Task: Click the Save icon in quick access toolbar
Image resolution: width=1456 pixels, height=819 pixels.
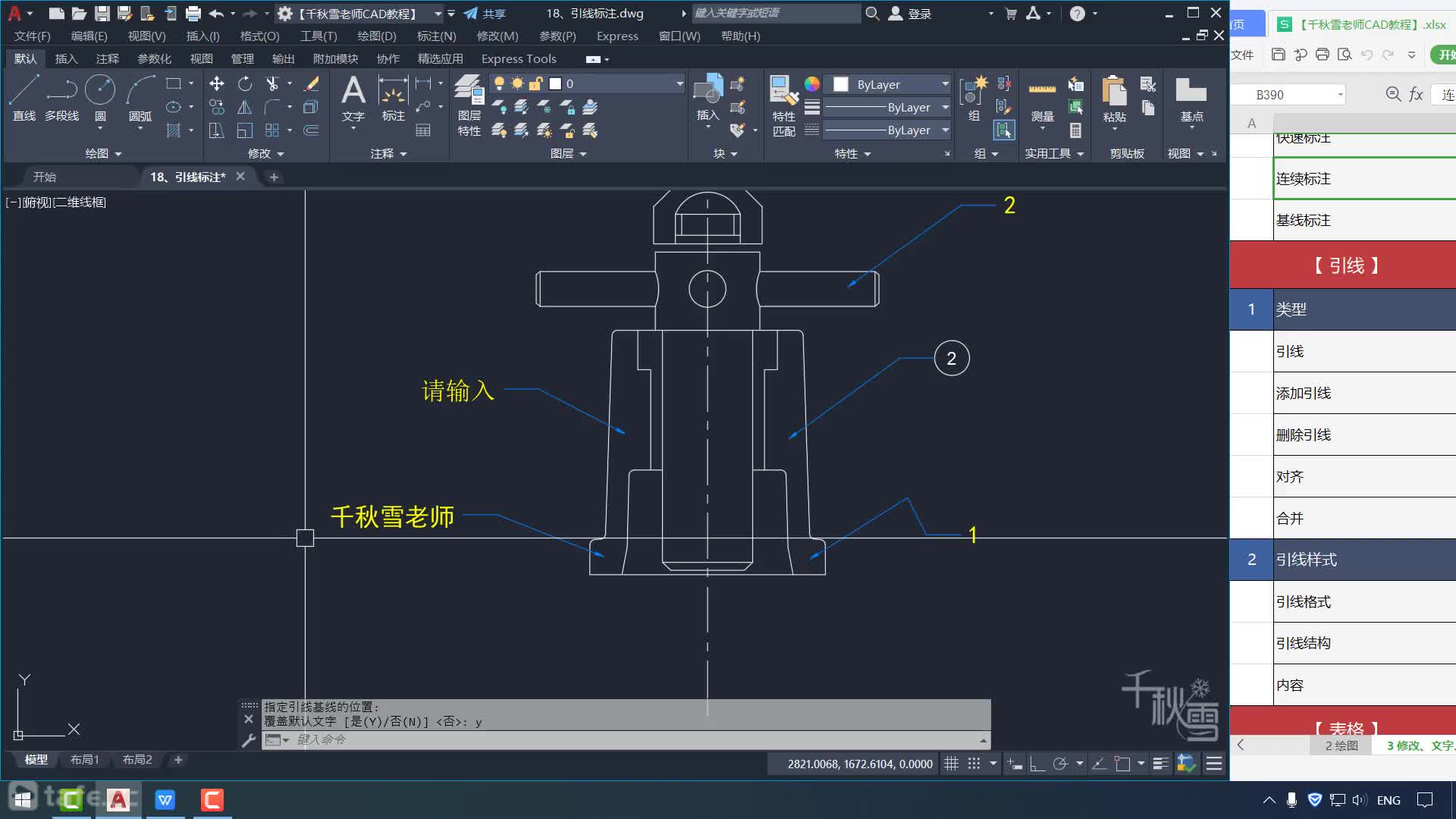Action: pyautogui.click(x=102, y=14)
